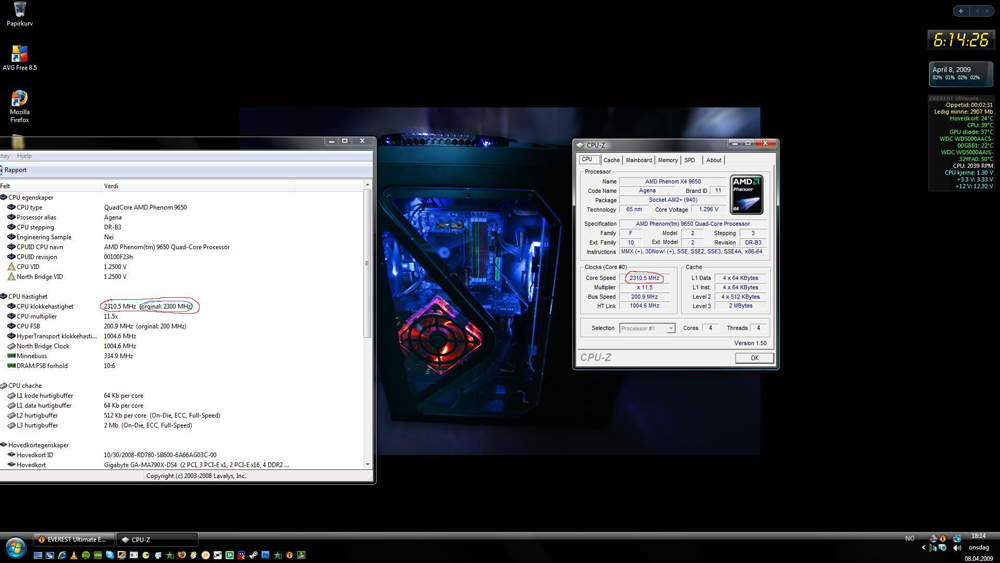Switch to the EVEREST Ultimate taskbar button
The image size is (1000, 563).
[x=73, y=539]
